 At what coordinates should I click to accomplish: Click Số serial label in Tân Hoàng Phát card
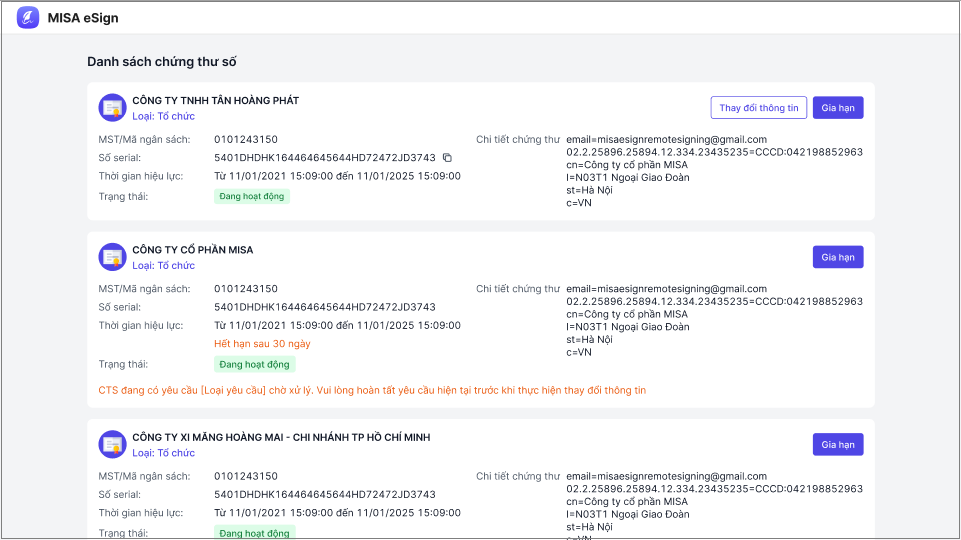120,158
